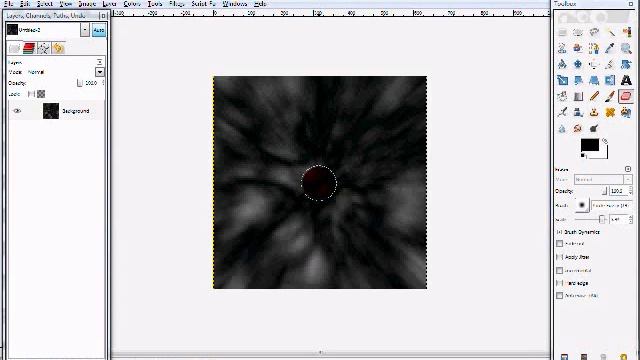Open the Windows menu

pos(234,4)
